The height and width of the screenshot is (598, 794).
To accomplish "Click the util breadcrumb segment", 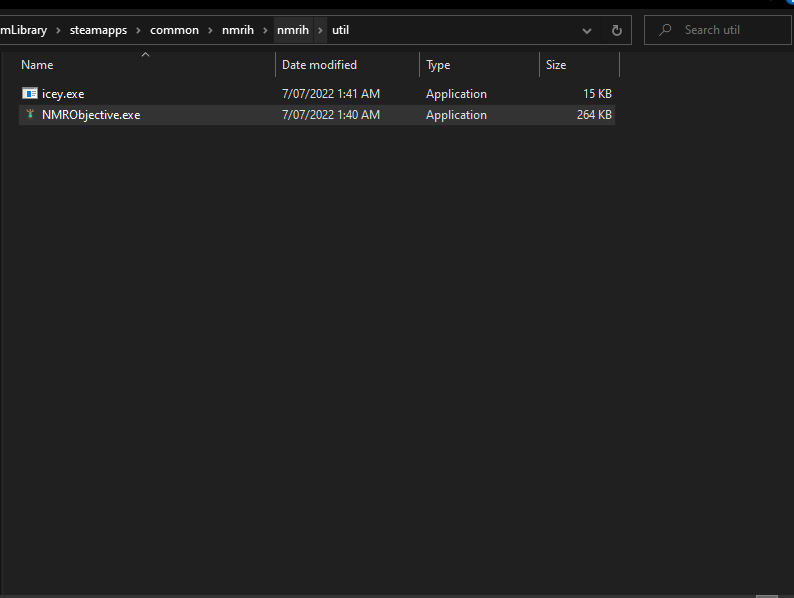I will click(340, 30).
